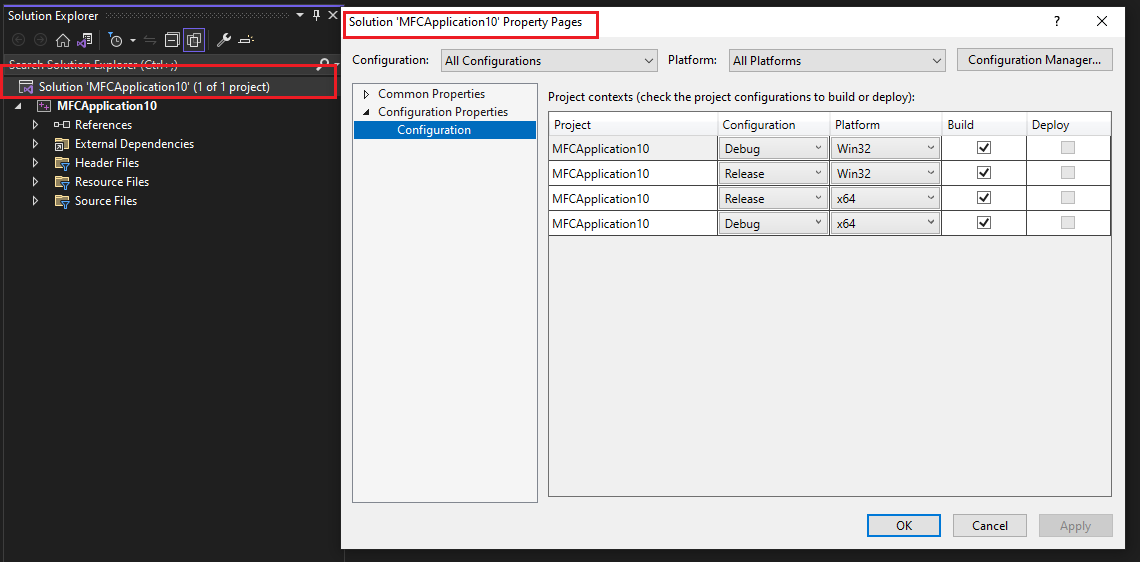This screenshot has height=562, width=1140.
Task: Click the MFCApplication10 project icon
Action: (44, 106)
